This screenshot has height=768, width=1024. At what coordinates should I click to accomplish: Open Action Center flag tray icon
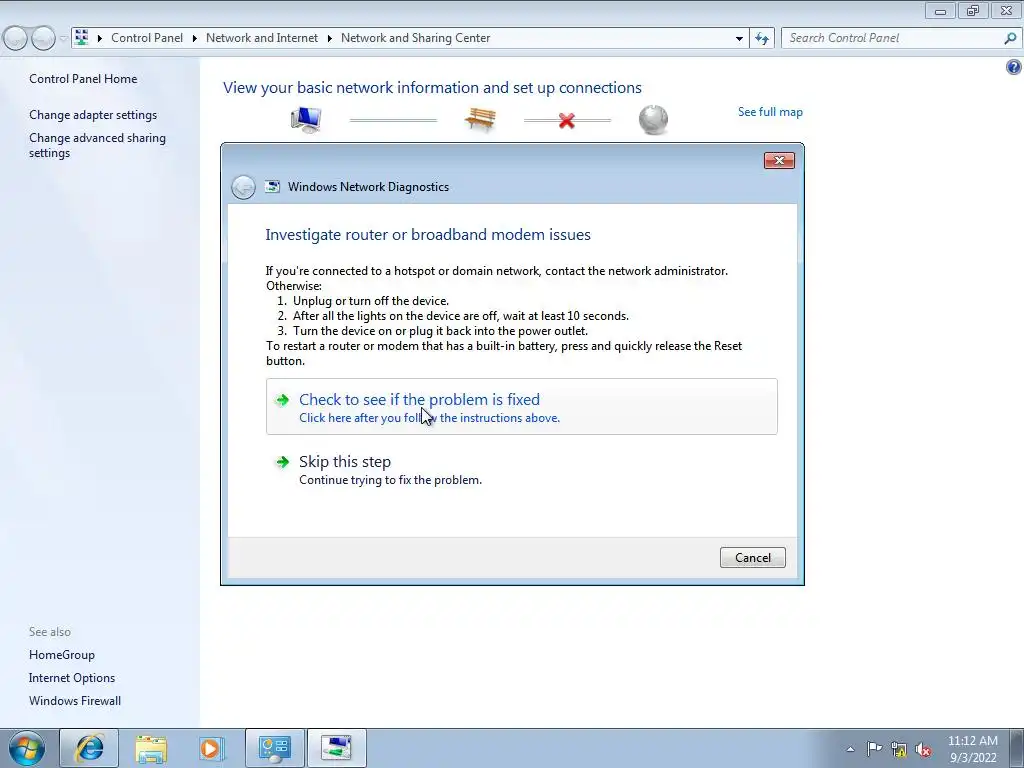(874, 749)
